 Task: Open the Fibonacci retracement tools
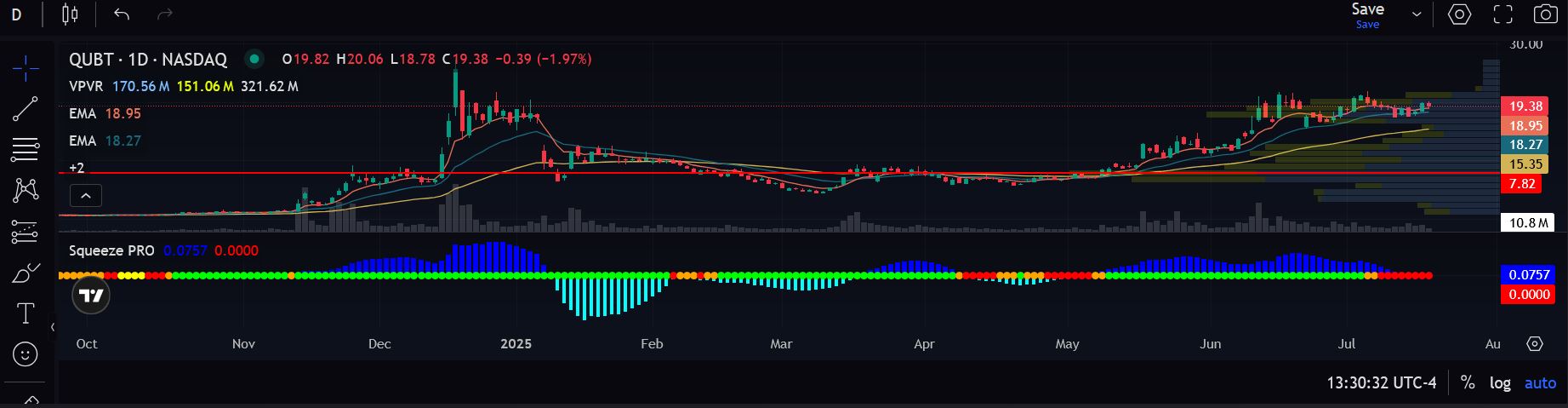click(26, 150)
